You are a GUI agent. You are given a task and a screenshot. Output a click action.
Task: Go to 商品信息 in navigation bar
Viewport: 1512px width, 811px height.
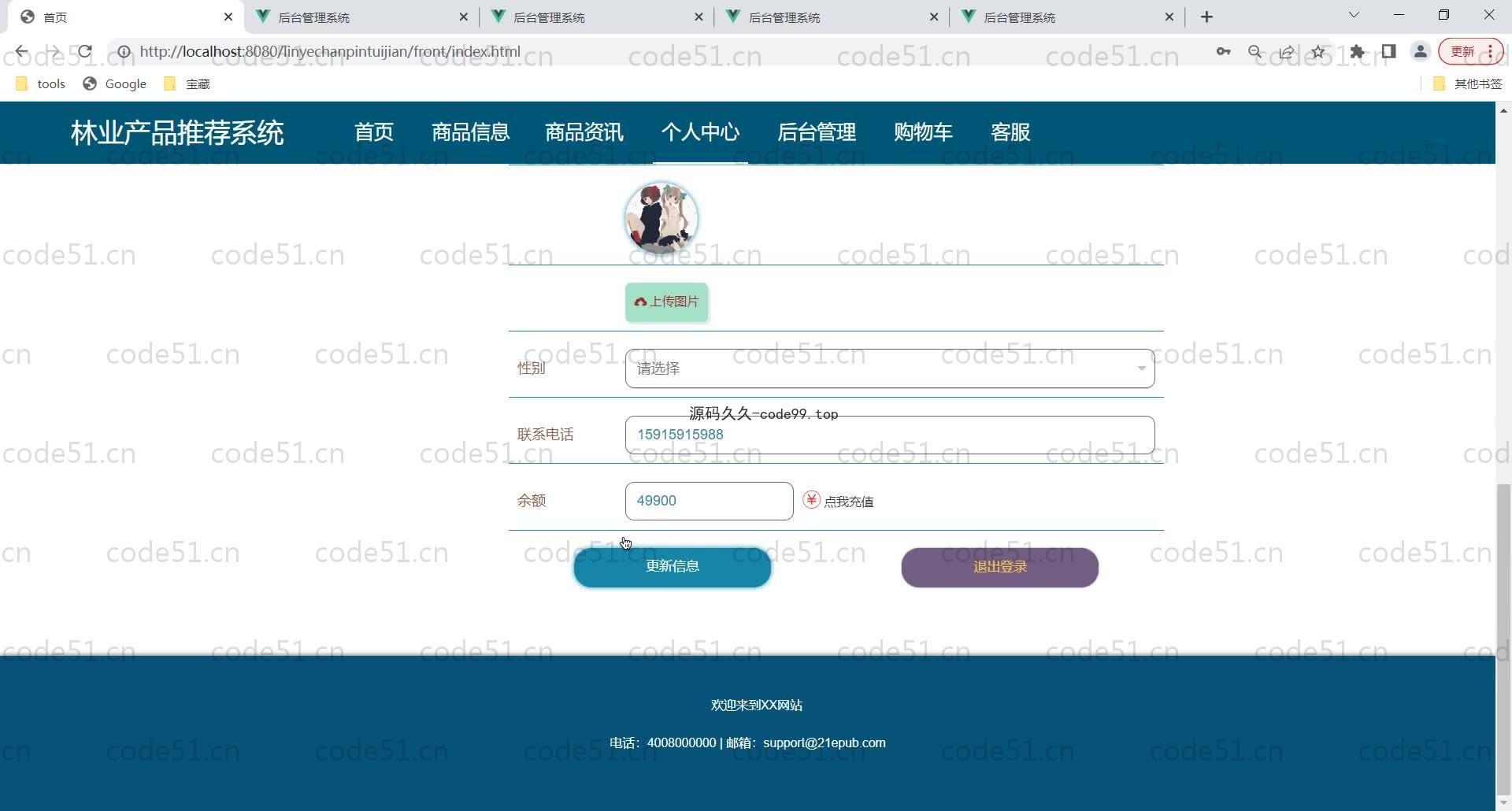click(x=470, y=132)
